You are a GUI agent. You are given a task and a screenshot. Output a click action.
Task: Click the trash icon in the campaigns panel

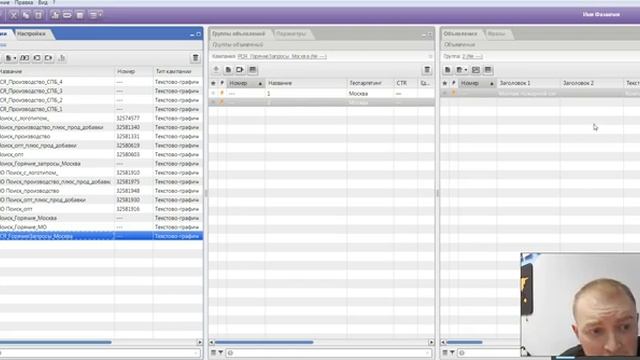[x=196, y=58]
